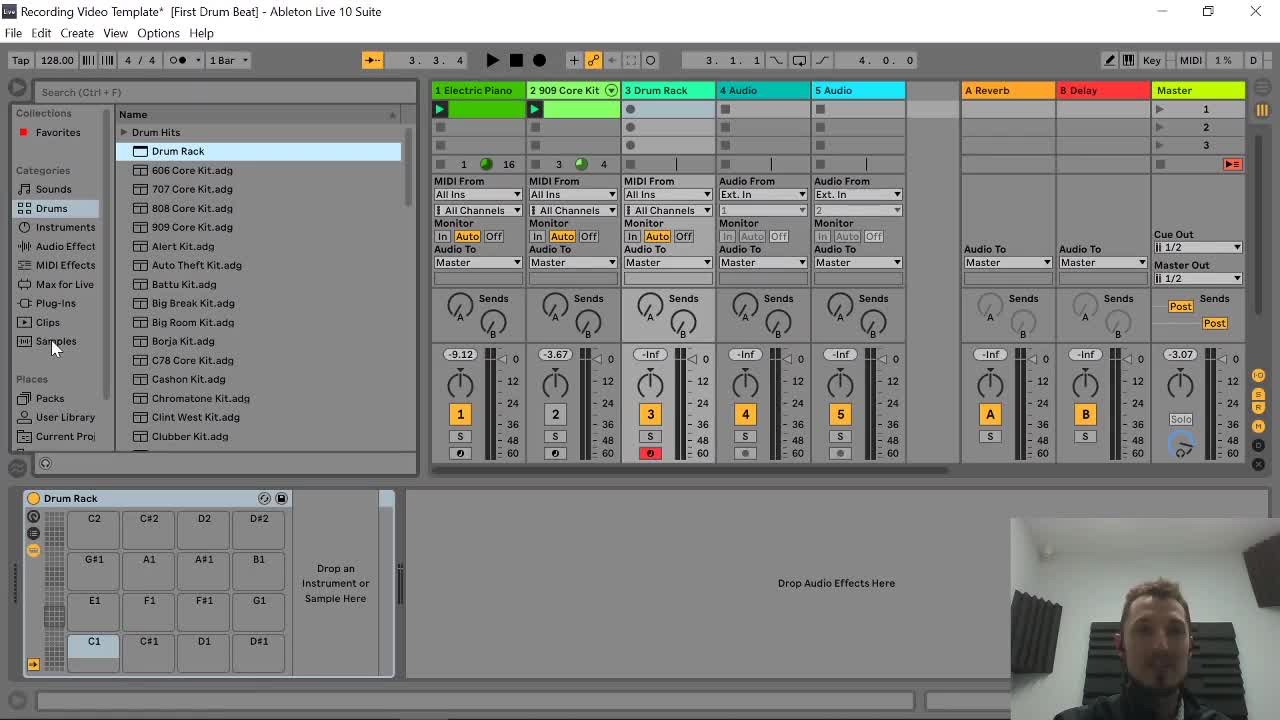This screenshot has width=1280, height=720.
Task: Show Drum Rack chain list icon
Action: pos(33,533)
